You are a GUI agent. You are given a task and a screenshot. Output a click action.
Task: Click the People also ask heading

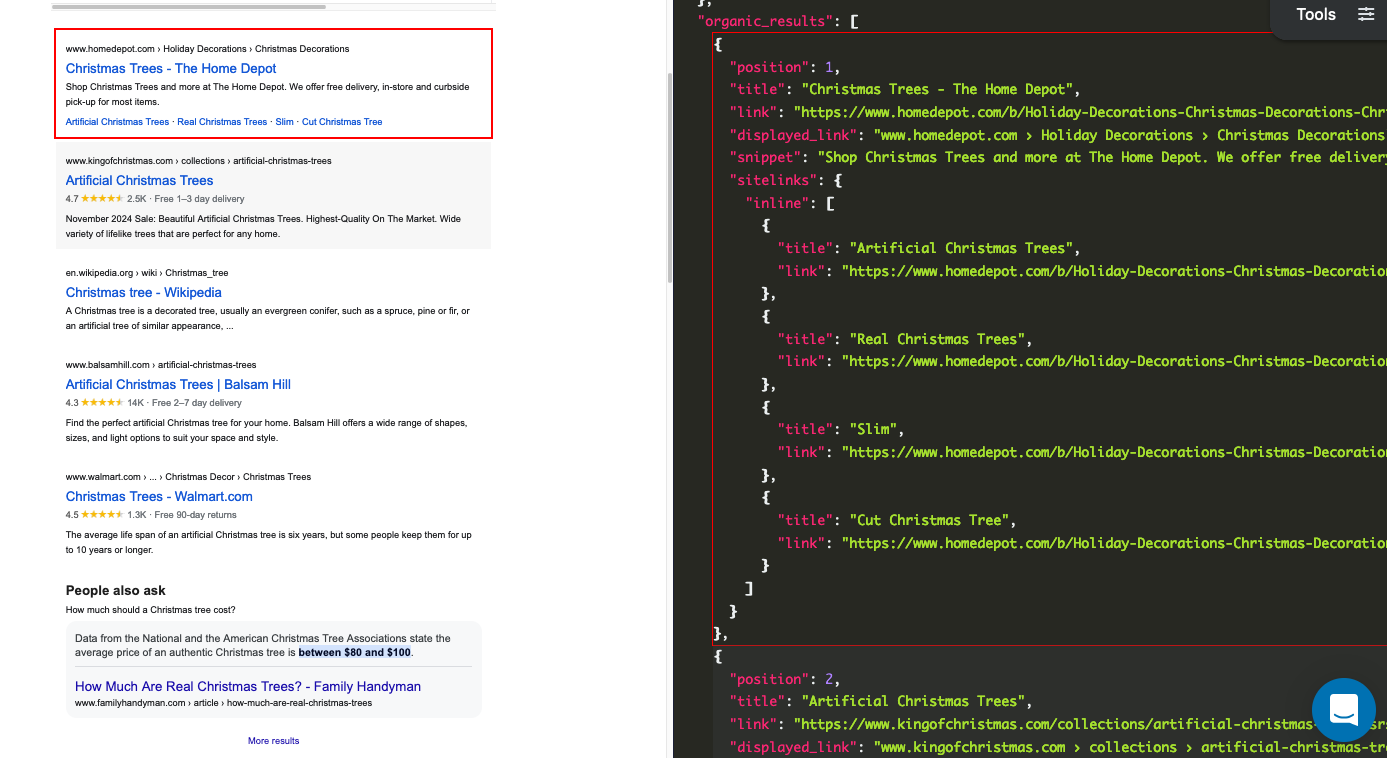116,590
